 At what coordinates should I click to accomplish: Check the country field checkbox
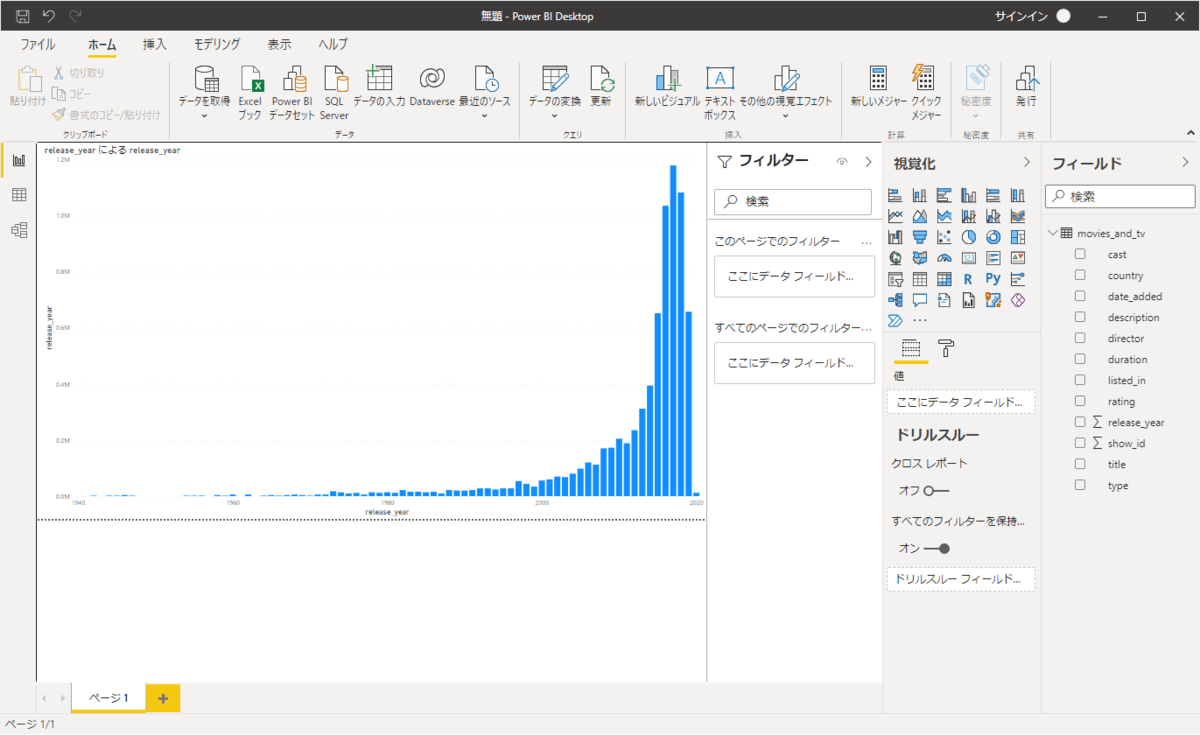pyautogui.click(x=1080, y=275)
